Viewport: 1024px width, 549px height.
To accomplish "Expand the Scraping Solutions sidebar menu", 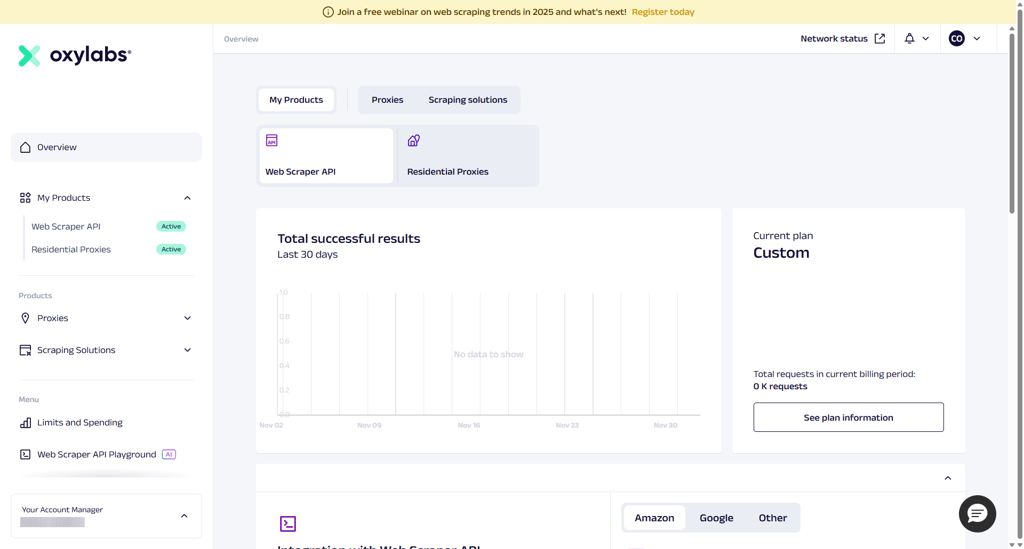I will (187, 350).
